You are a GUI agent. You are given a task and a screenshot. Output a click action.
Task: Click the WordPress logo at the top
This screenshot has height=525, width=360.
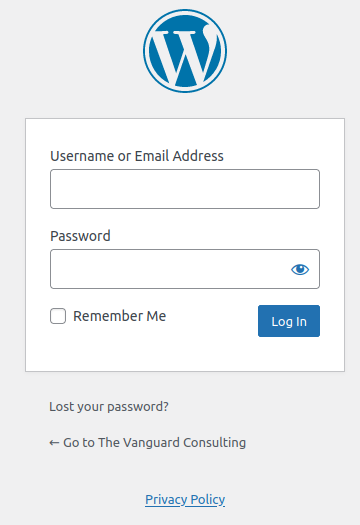185,51
